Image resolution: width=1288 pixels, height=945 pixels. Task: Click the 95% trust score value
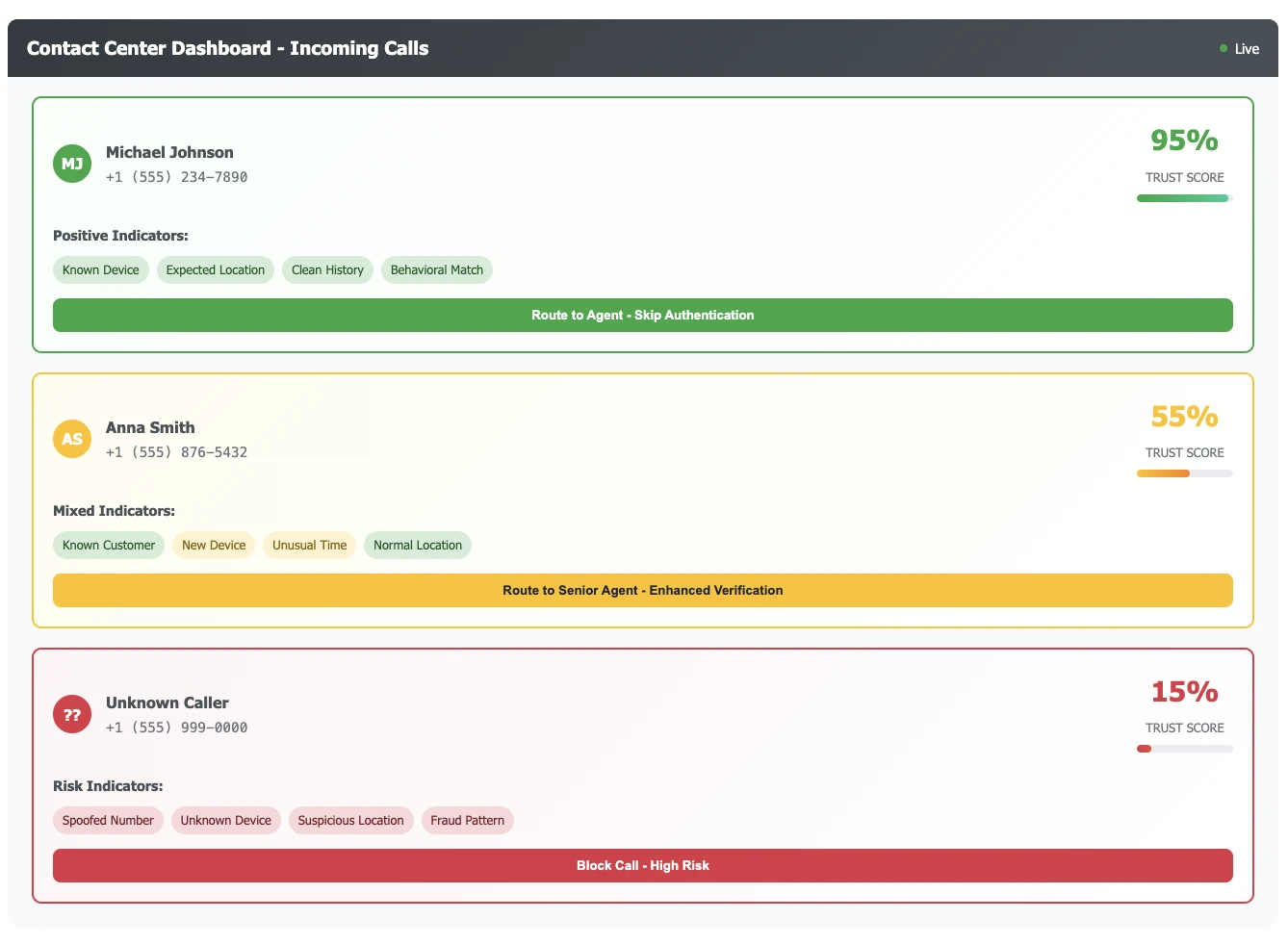coord(1185,140)
